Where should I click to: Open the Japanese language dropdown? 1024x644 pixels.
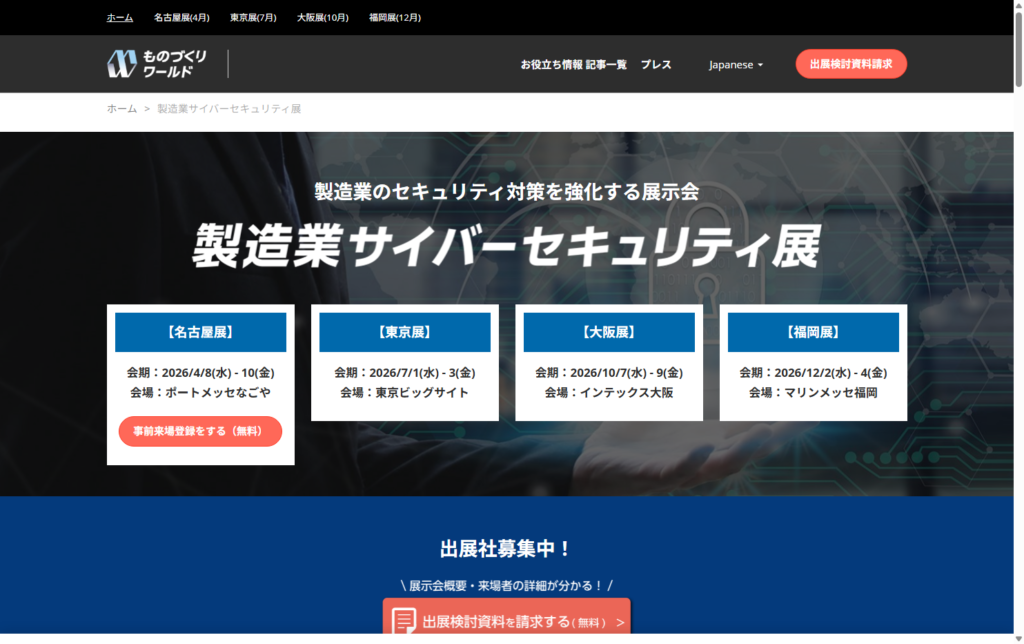point(736,64)
